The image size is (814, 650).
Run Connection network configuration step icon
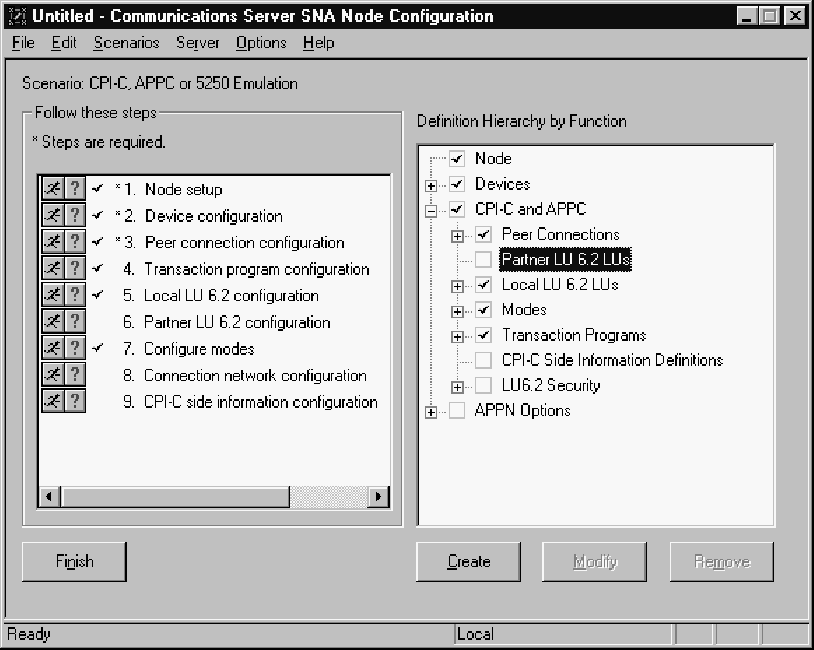[x=52, y=374]
